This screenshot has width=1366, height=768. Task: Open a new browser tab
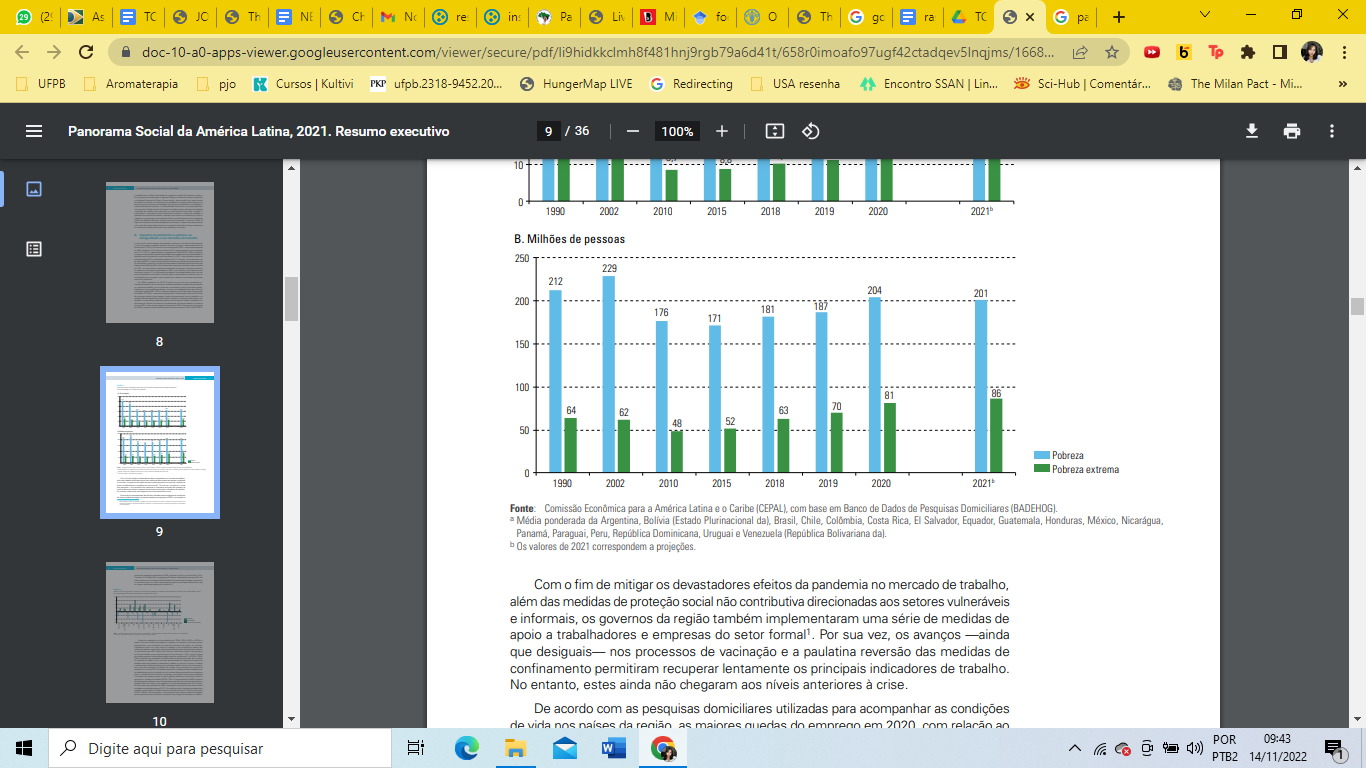[1118, 17]
